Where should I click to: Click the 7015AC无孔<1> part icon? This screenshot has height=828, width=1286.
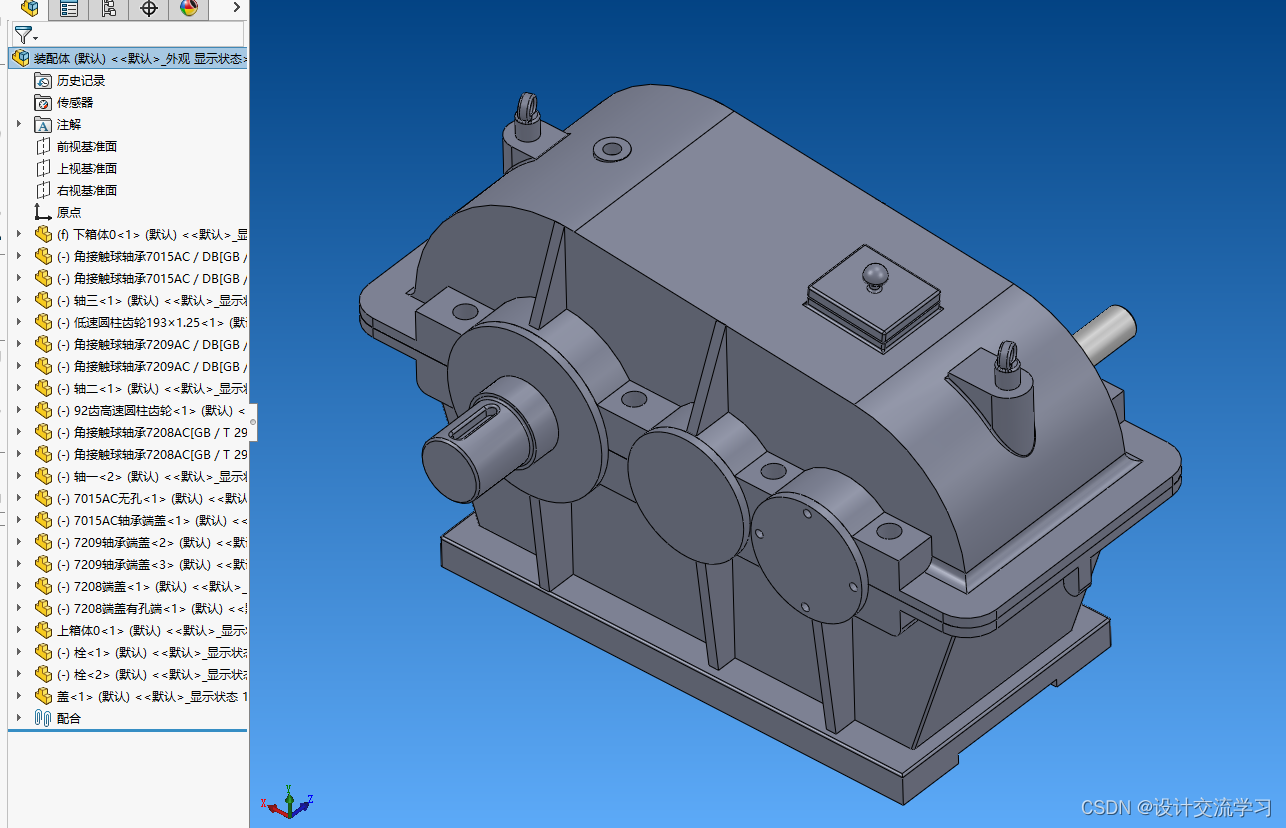coord(42,498)
